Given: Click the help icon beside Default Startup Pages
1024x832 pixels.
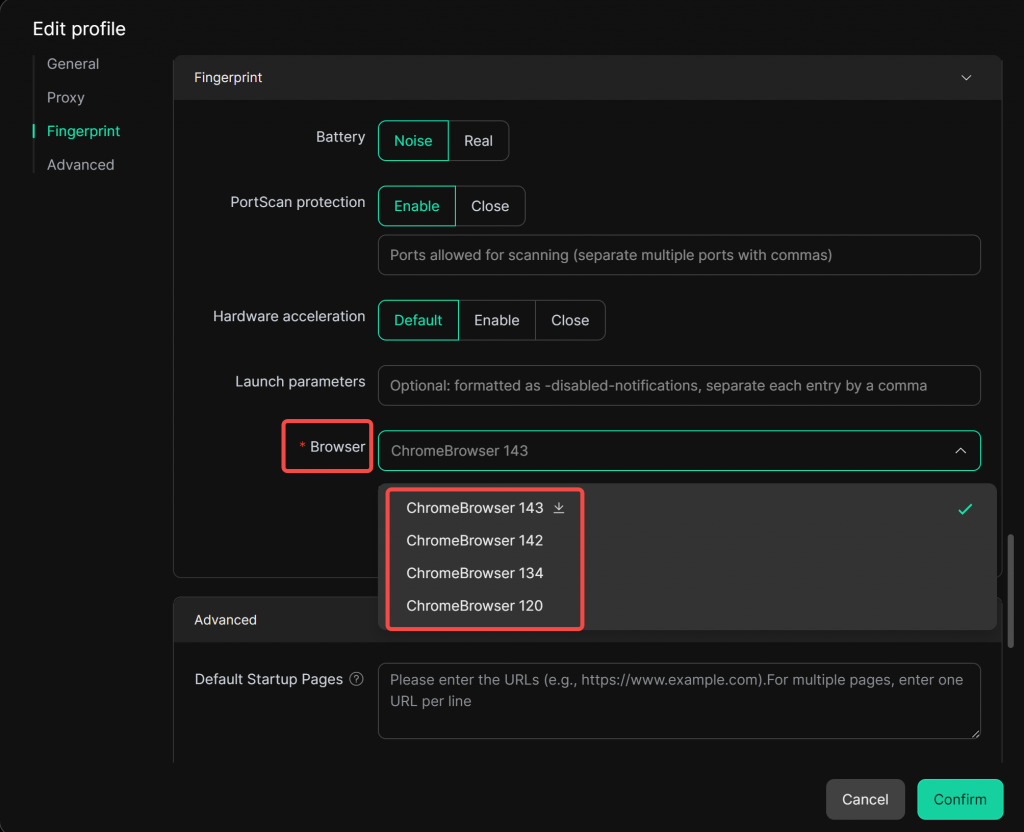Looking at the screenshot, I should [x=356, y=680].
